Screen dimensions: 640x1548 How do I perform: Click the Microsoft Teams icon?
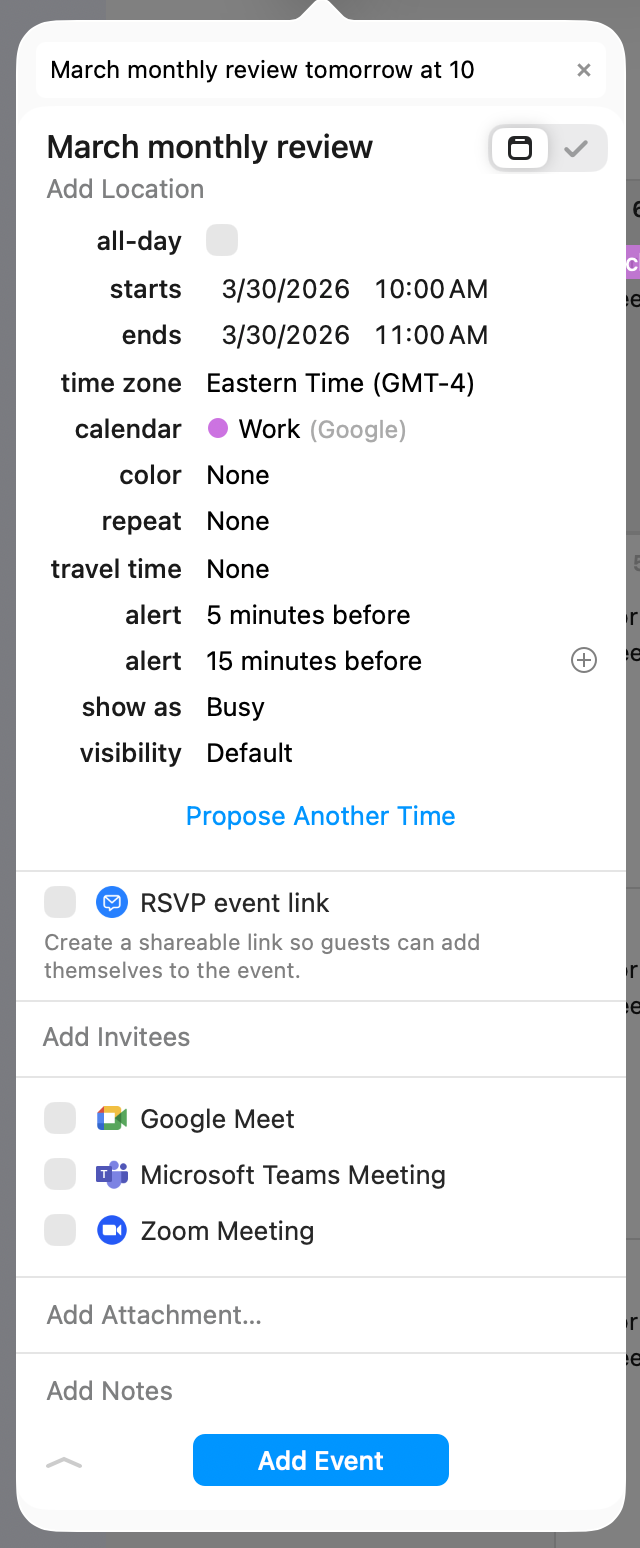coord(112,1175)
